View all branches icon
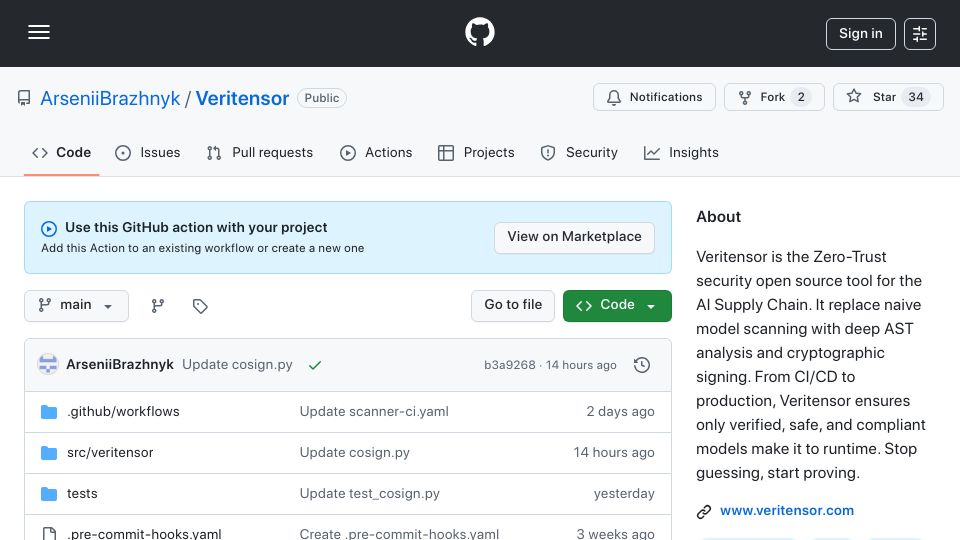This screenshot has width=960, height=540. (158, 306)
